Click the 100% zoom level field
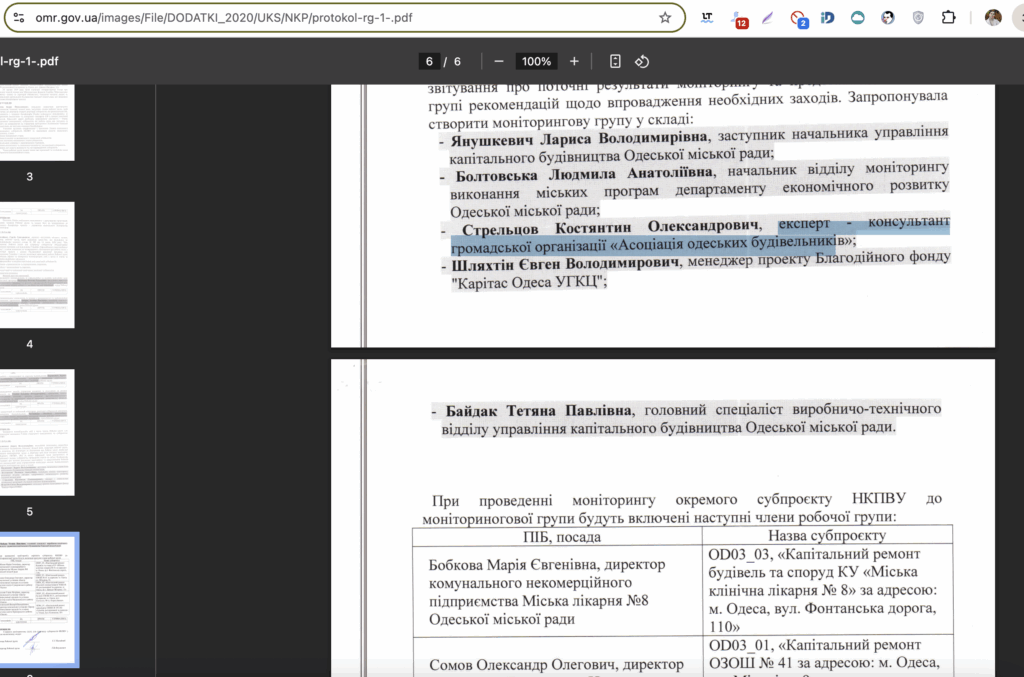1024x677 pixels. point(536,61)
